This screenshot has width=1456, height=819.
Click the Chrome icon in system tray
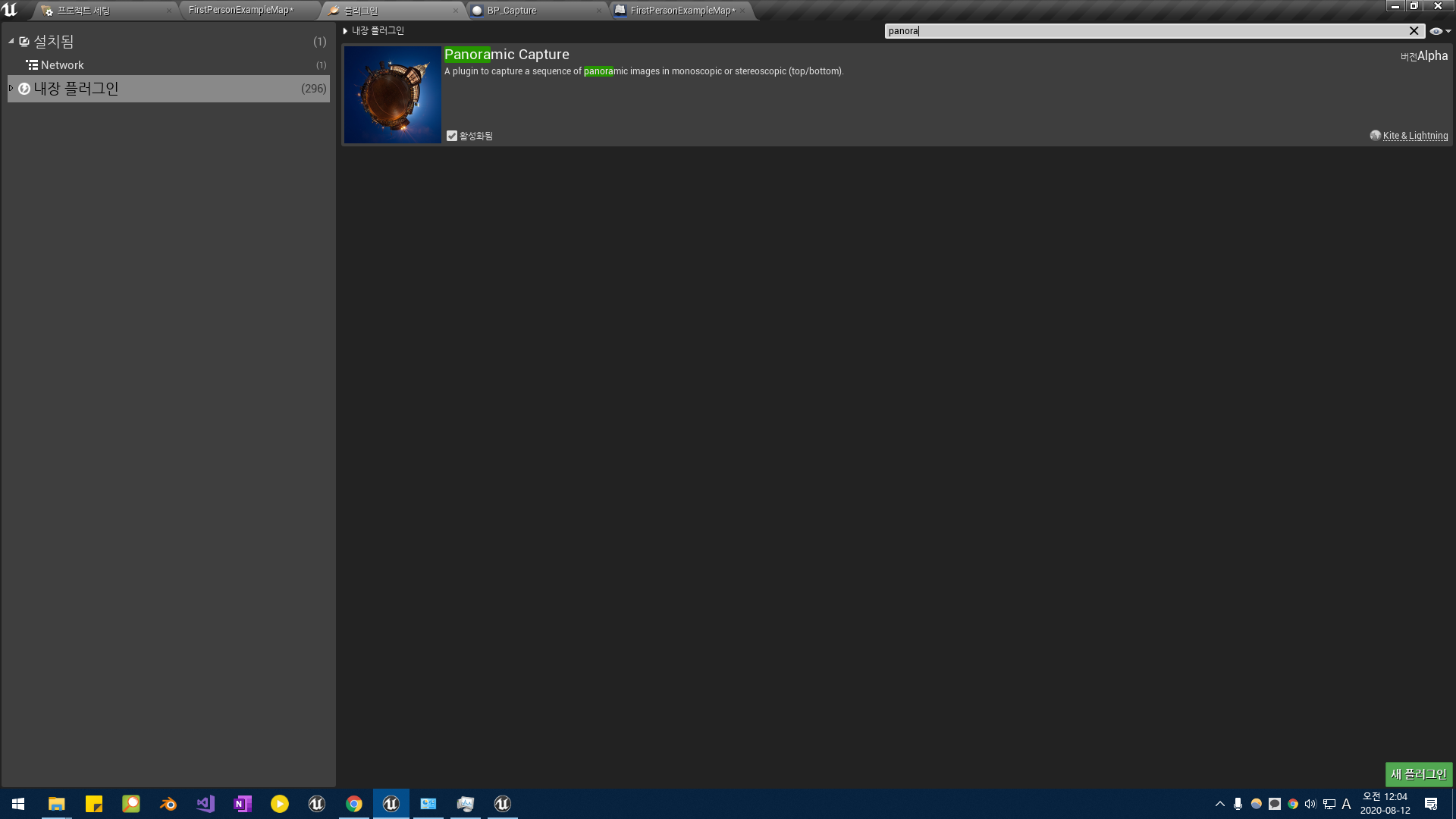[x=1292, y=804]
